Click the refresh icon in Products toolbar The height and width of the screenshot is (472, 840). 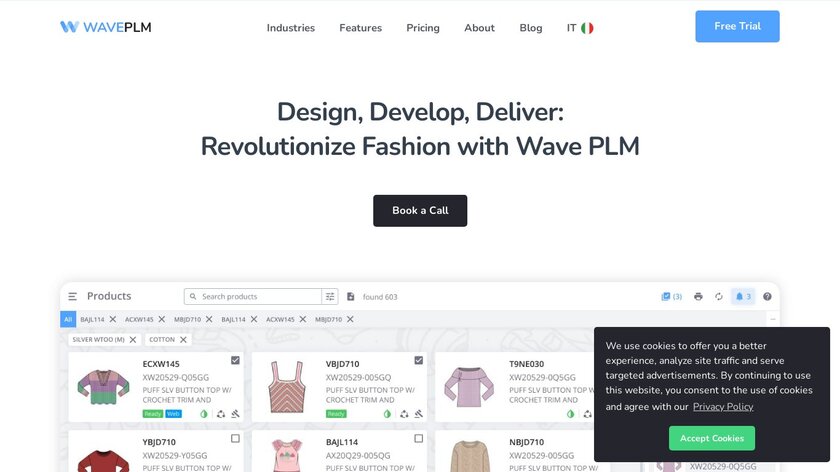point(719,296)
